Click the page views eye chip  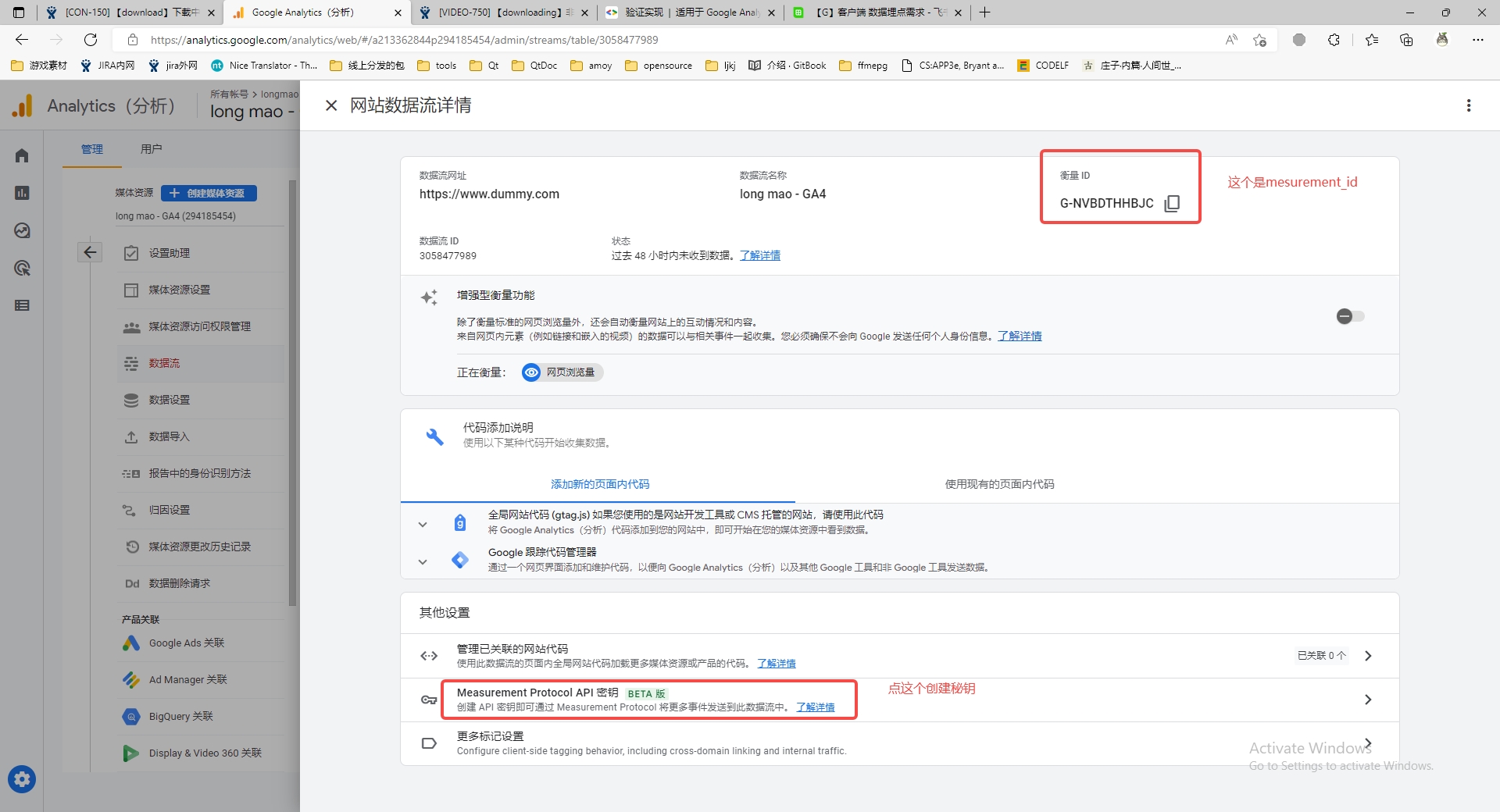562,372
